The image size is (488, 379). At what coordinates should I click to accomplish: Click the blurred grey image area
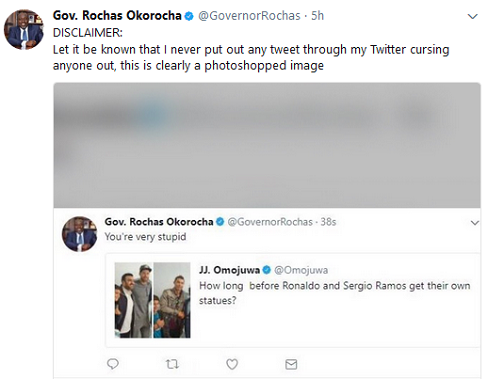(267, 145)
